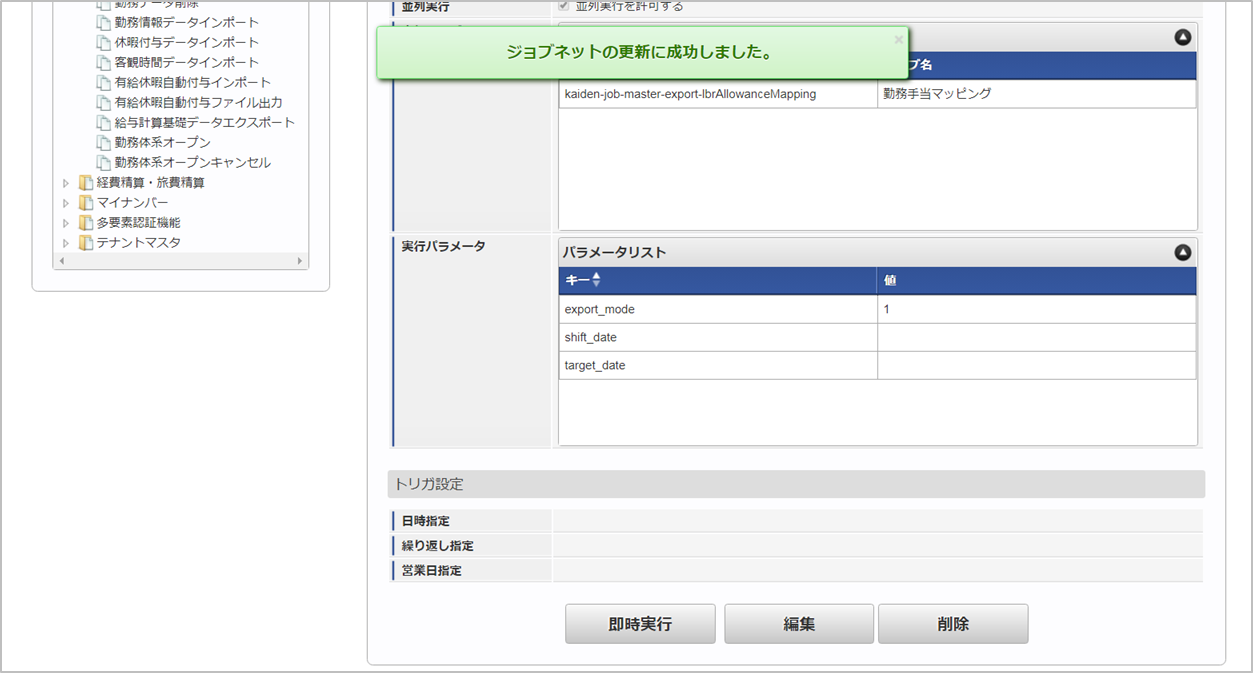Click folder icon of マイナンバー

tap(86, 203)
